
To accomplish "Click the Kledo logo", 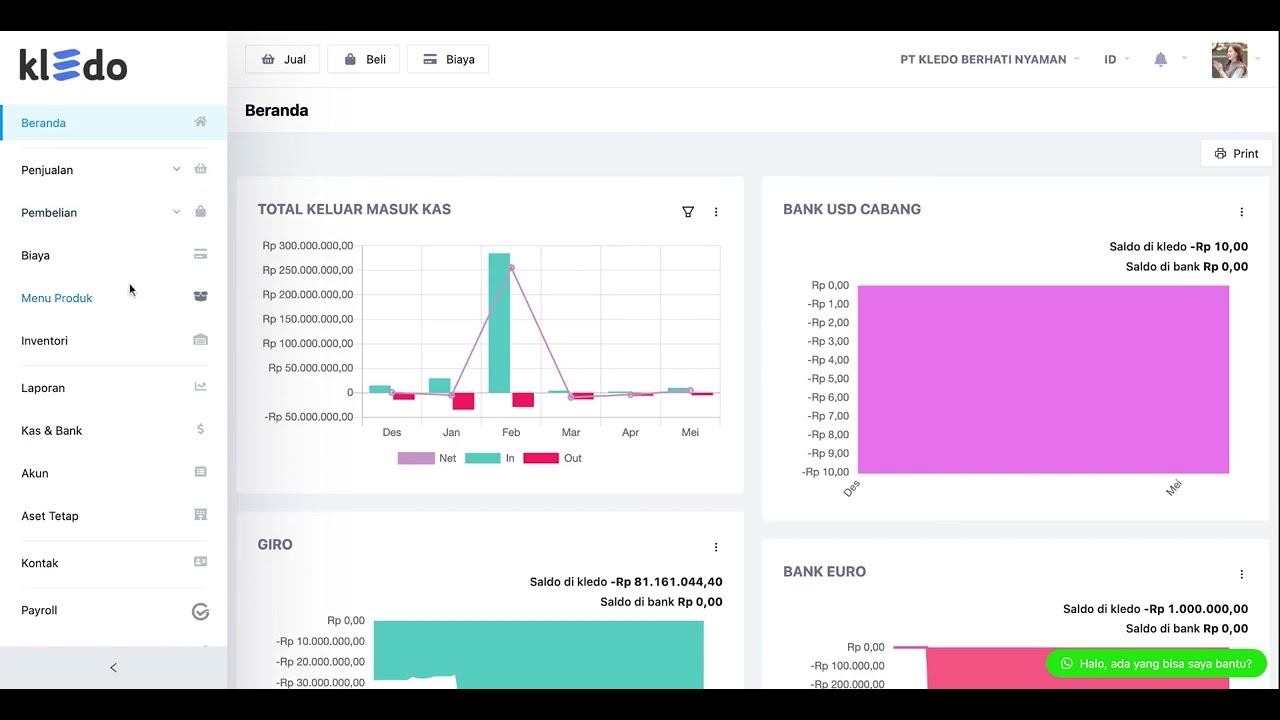I will tap(73, 66).
